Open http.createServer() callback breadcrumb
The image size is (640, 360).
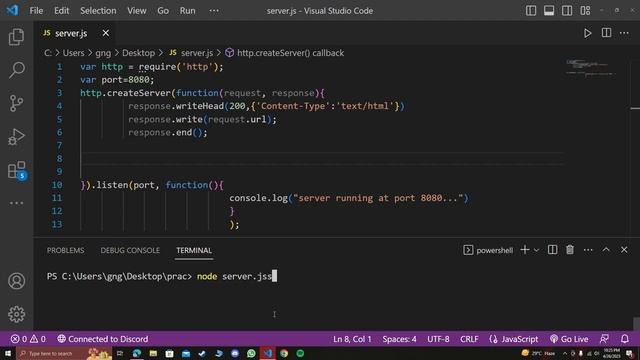coord(285,53)
